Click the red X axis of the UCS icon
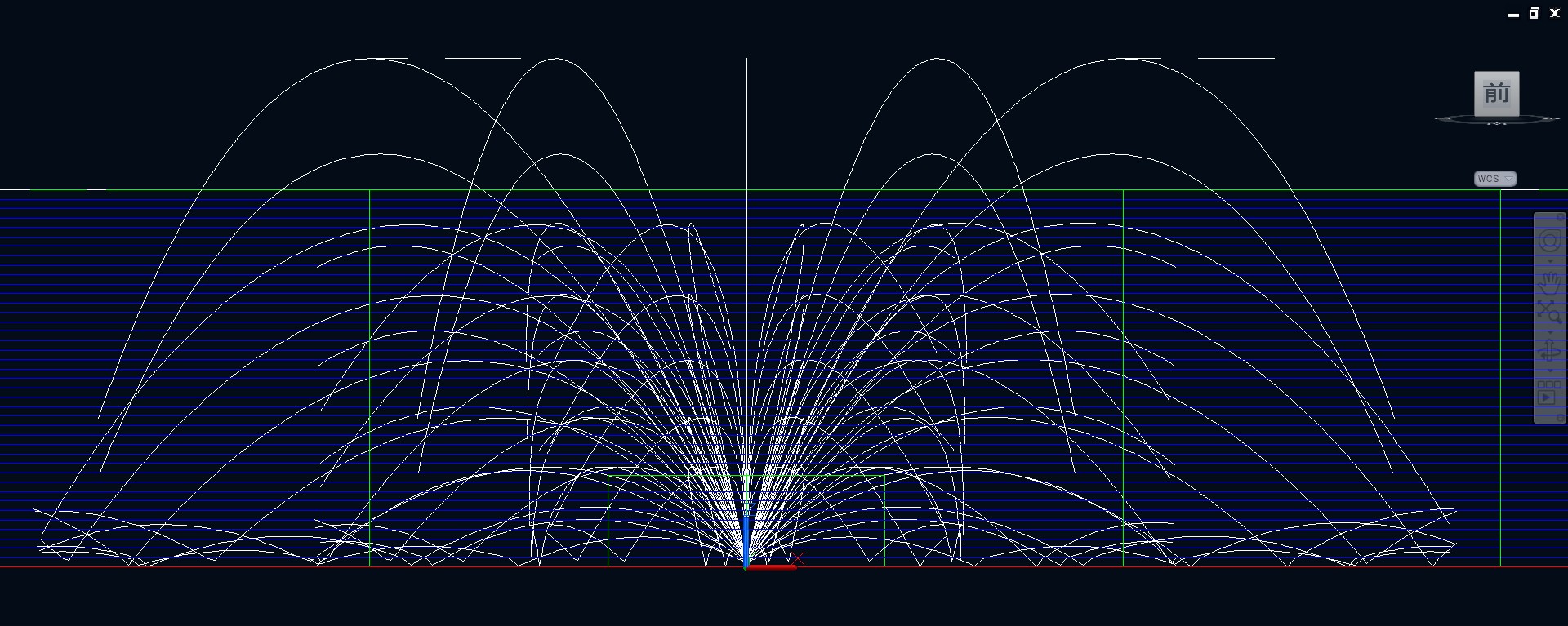 [773, 566]
